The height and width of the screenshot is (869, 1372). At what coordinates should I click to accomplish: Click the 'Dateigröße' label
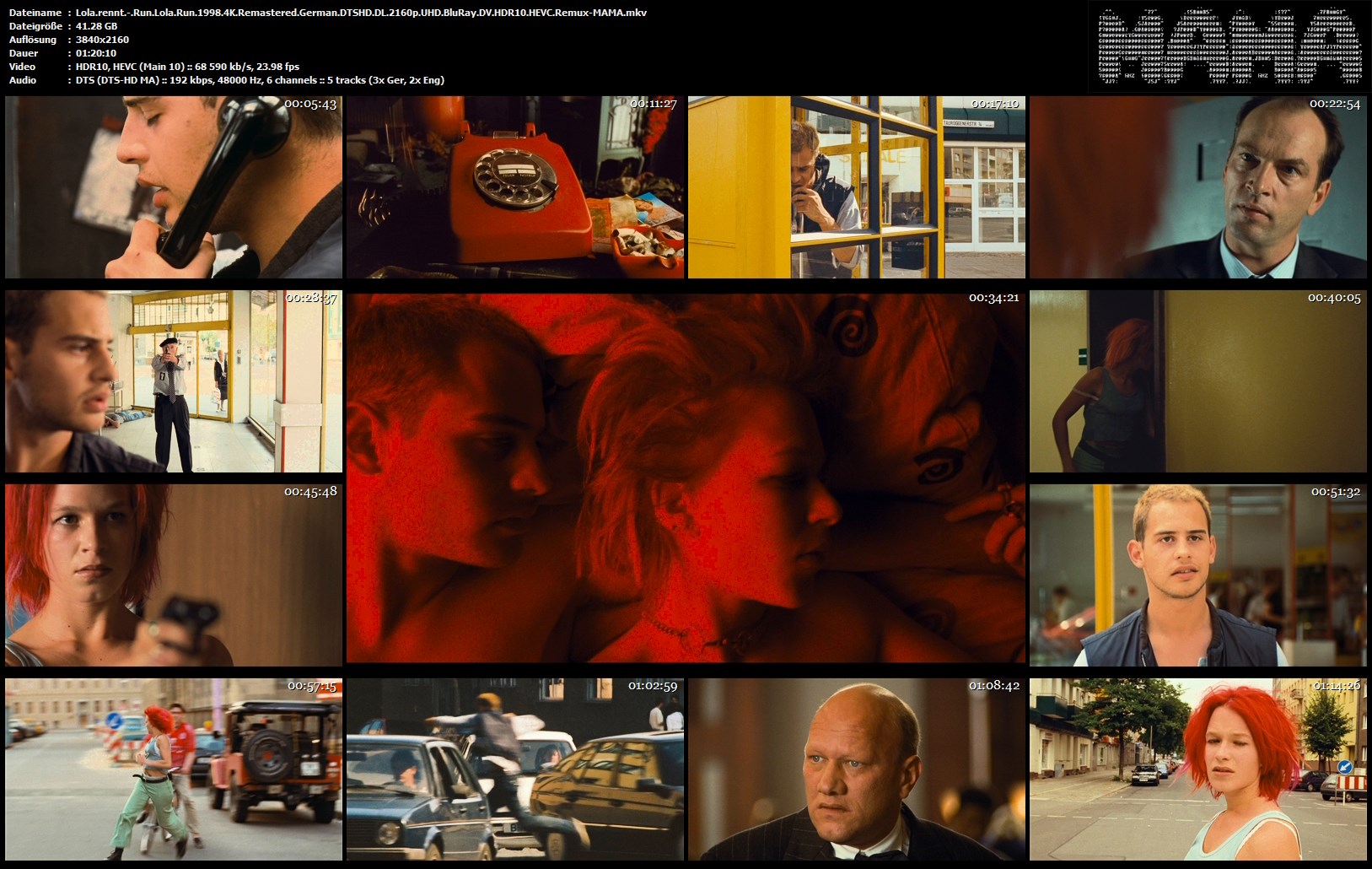[35, 26]
